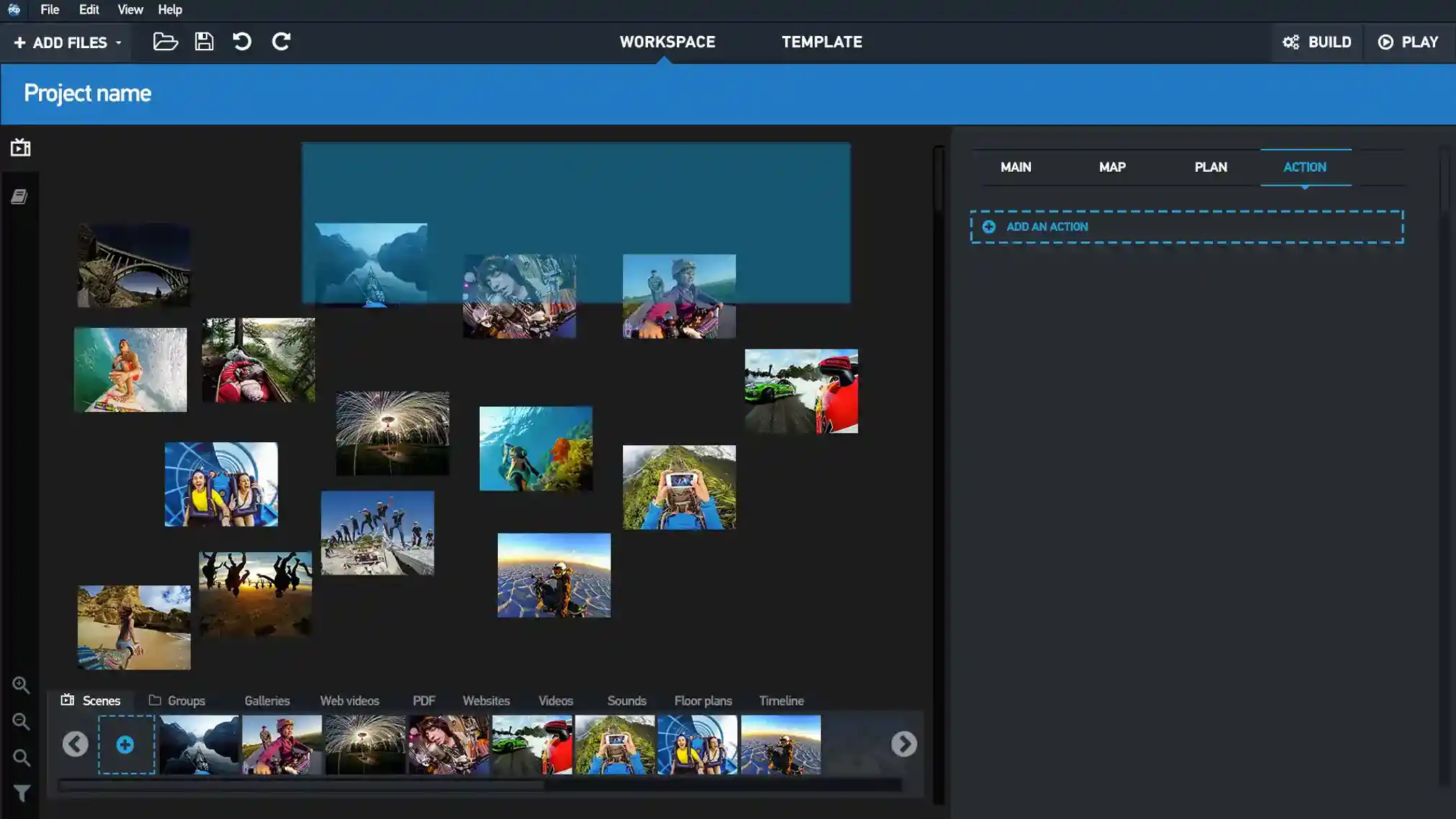
Task: Select the Workspace tab
Action: (x=667, y=42)
